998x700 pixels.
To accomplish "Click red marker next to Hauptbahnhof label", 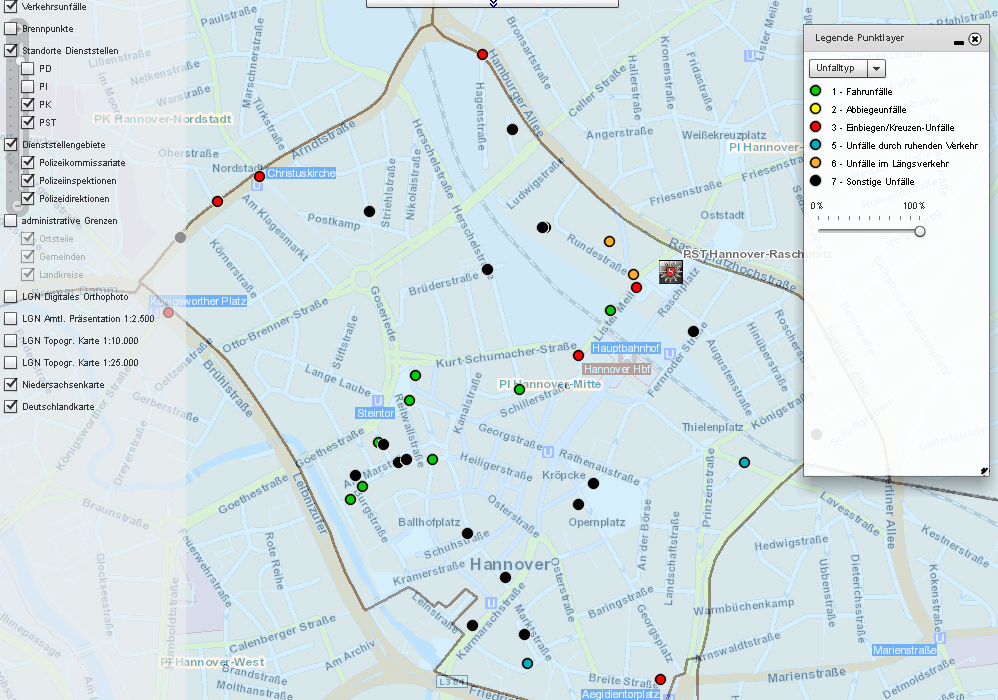I will coord(578,355).
